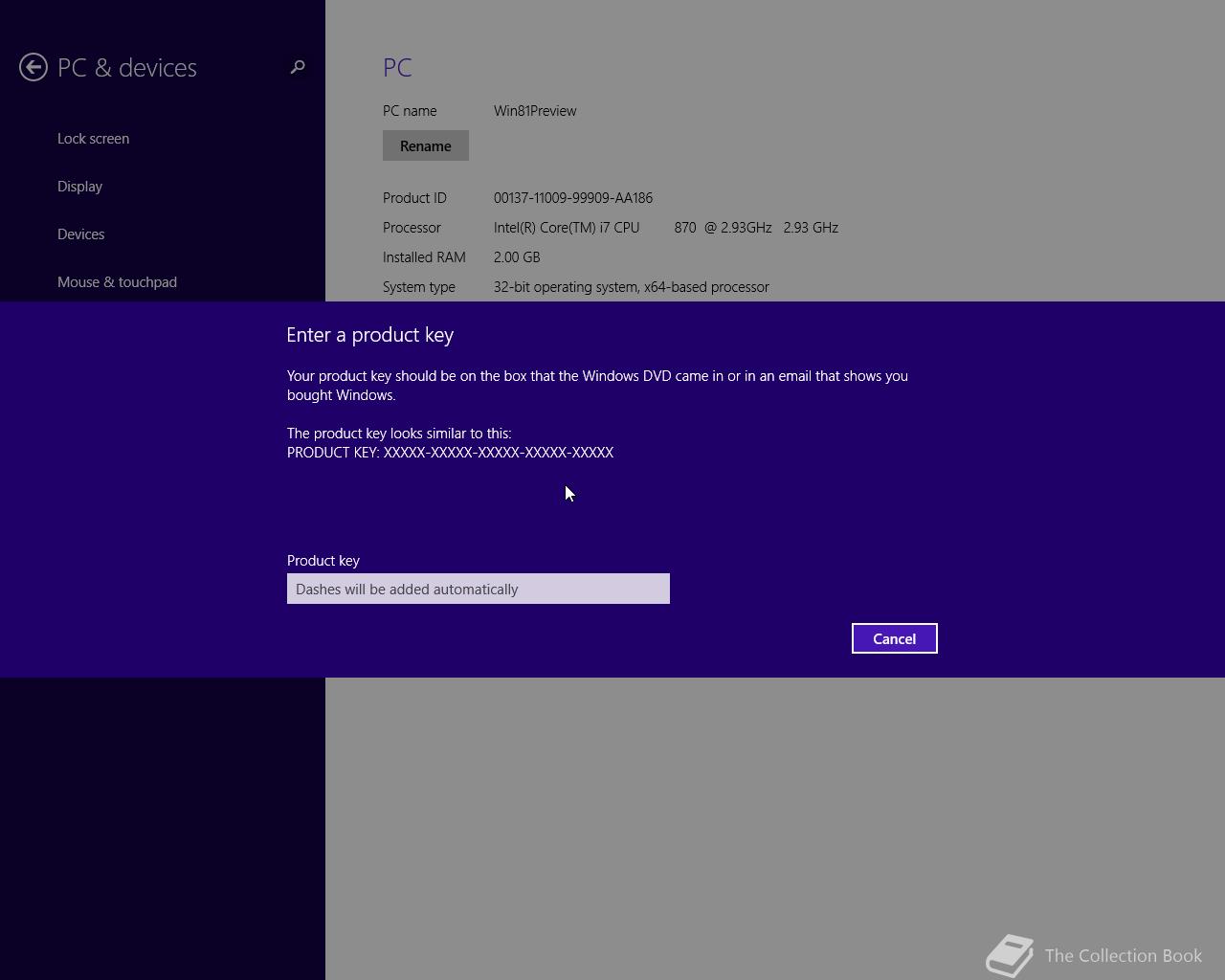Open the search magnifier icon
The height and width of the screenshot is (980, 1225).
pos(298,67)
